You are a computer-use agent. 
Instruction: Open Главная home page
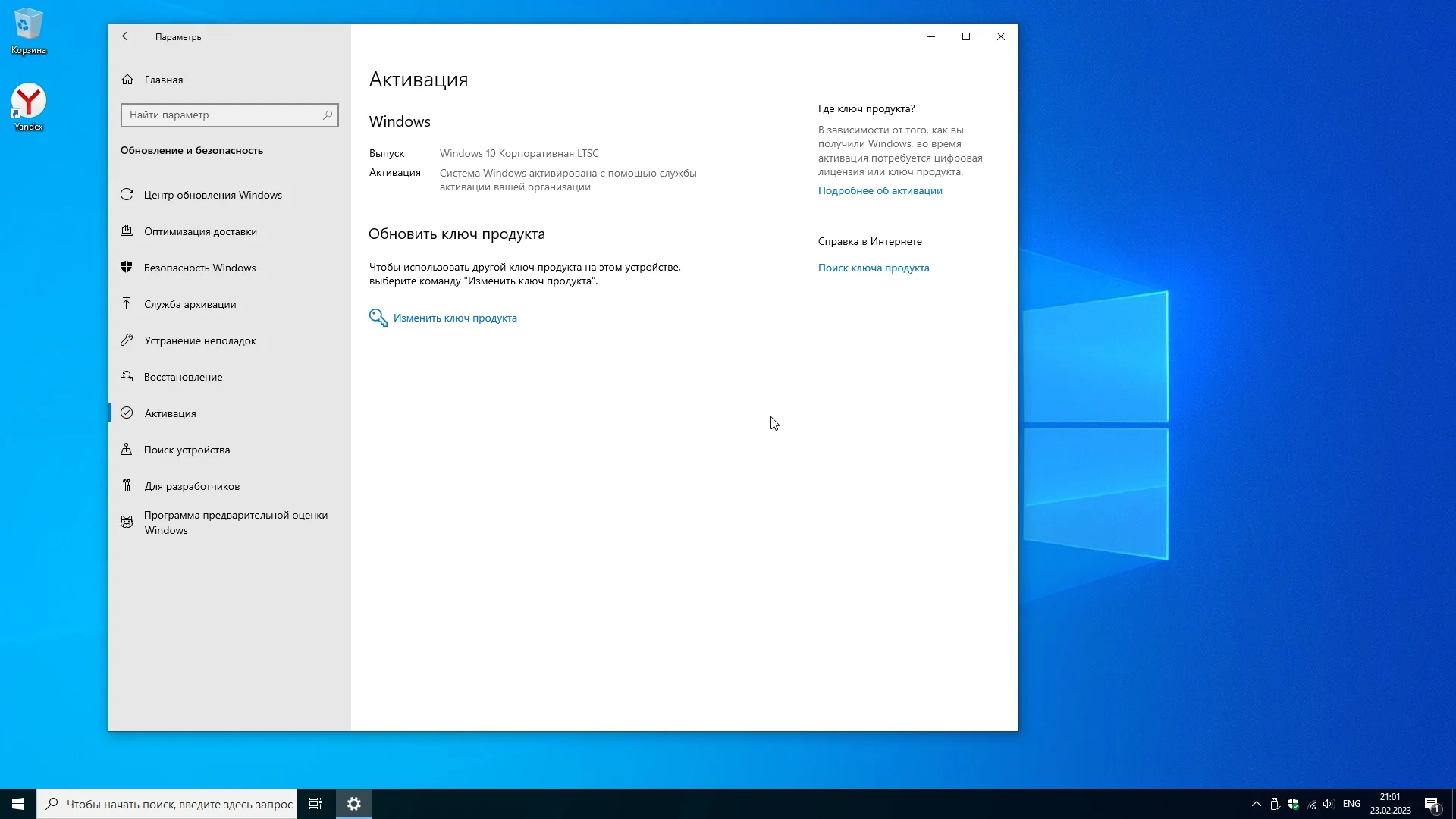pyautogui.click(x=163, y=80)
